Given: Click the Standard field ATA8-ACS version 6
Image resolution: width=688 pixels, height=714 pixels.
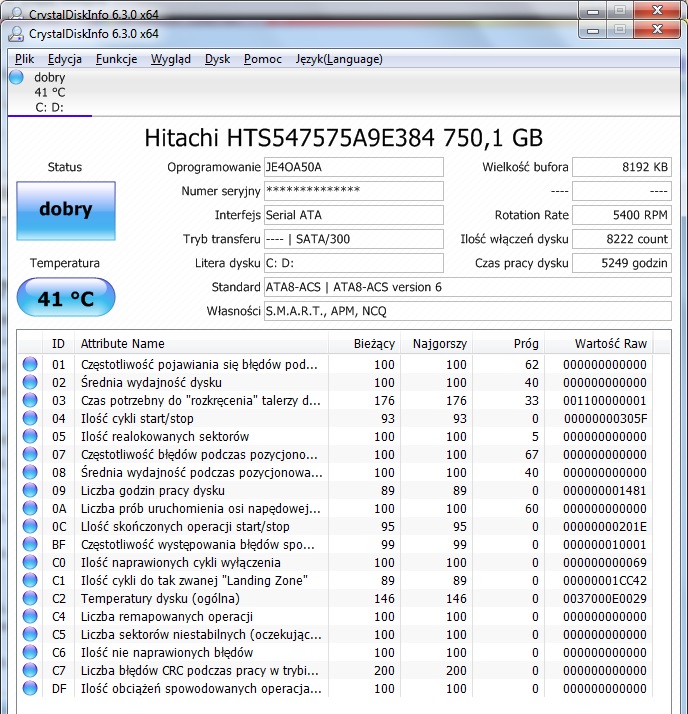Looking at the screenshot, I should pos(468,287).
